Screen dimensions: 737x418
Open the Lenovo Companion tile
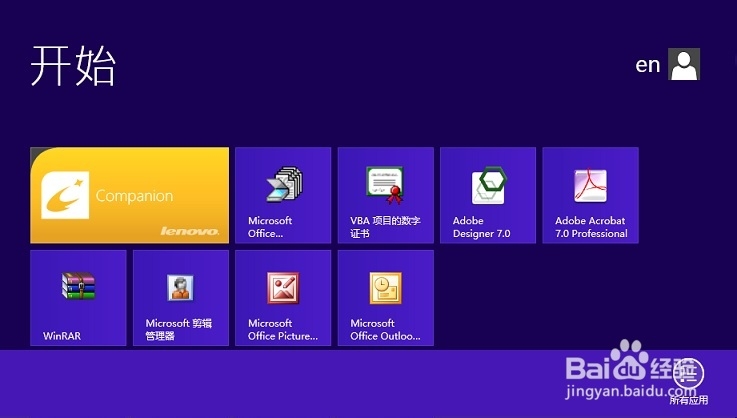pyautogui.click(x=129, y=195)
